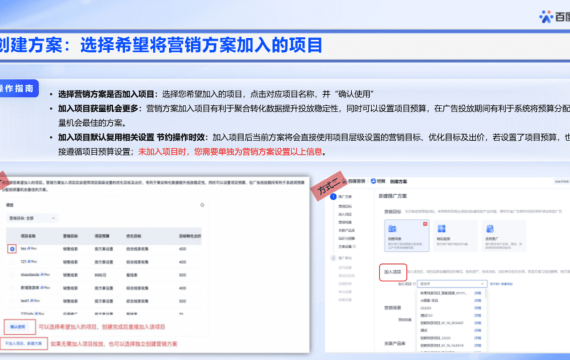Click the 百度营销 logo in right panel
This screenshot has height=360, width=570.
[x=354, y=181]
